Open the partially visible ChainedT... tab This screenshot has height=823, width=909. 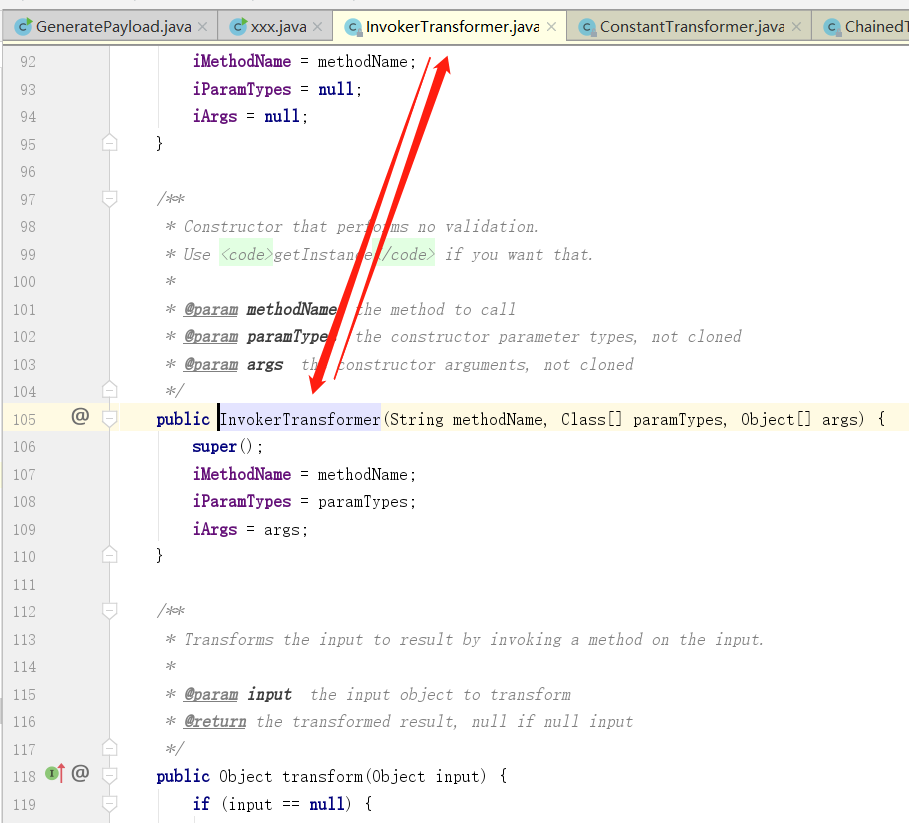click(861, 27)
